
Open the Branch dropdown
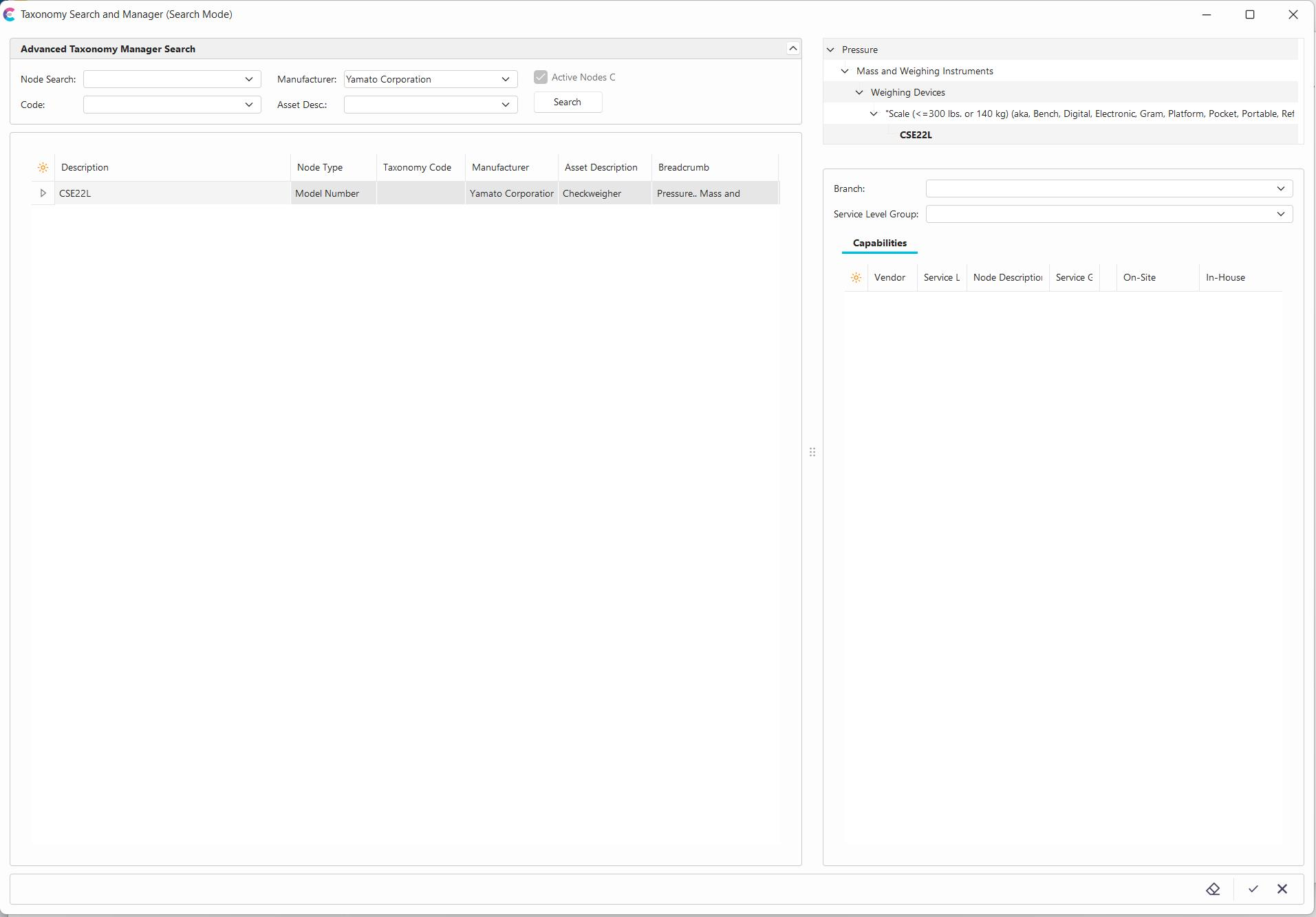pos(1280,188)
